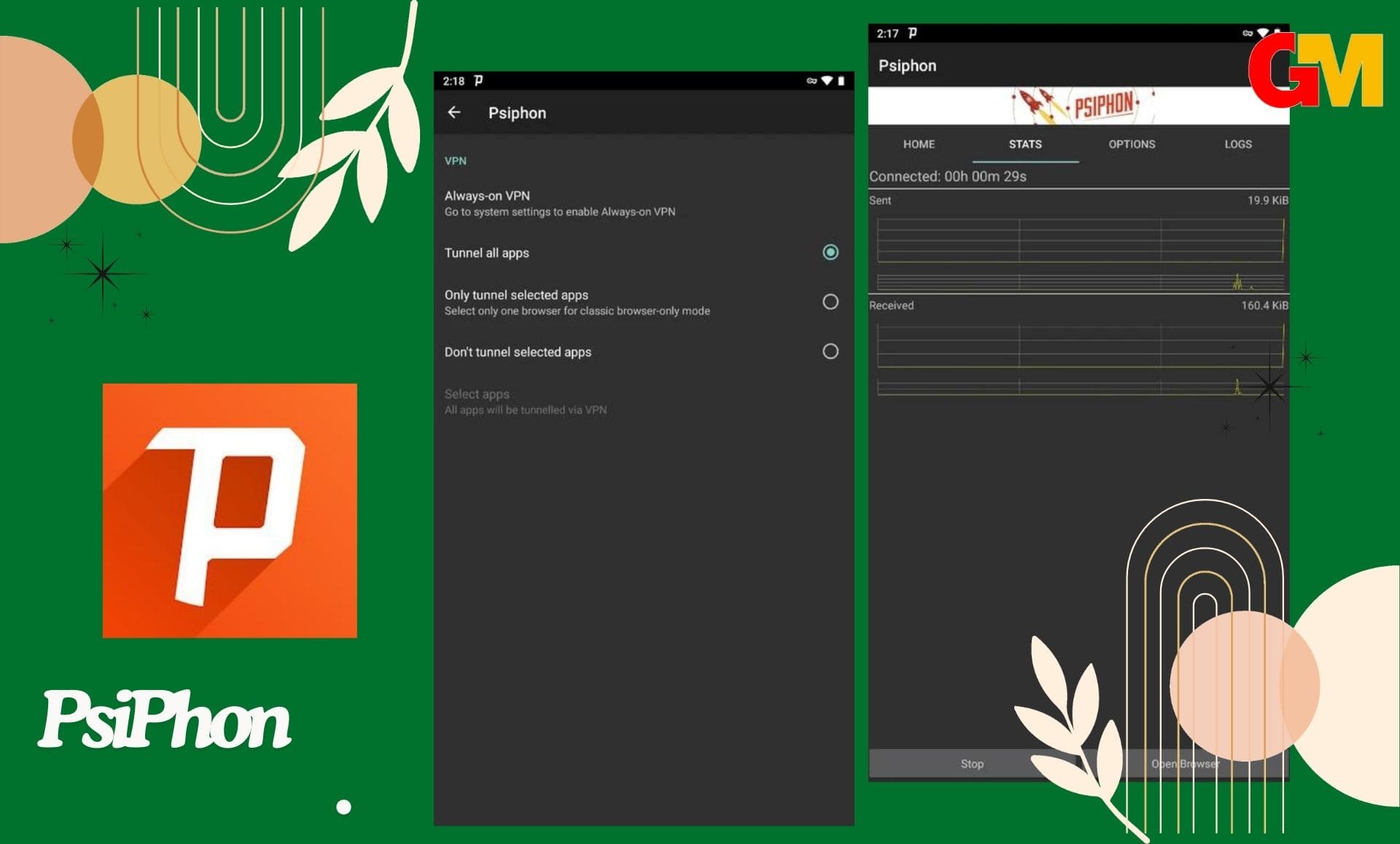Click the '19.9 KiB' sent value
The height and width of the screenshot is (844, 1400).
pyautogui.click(x=1267, y=201)
